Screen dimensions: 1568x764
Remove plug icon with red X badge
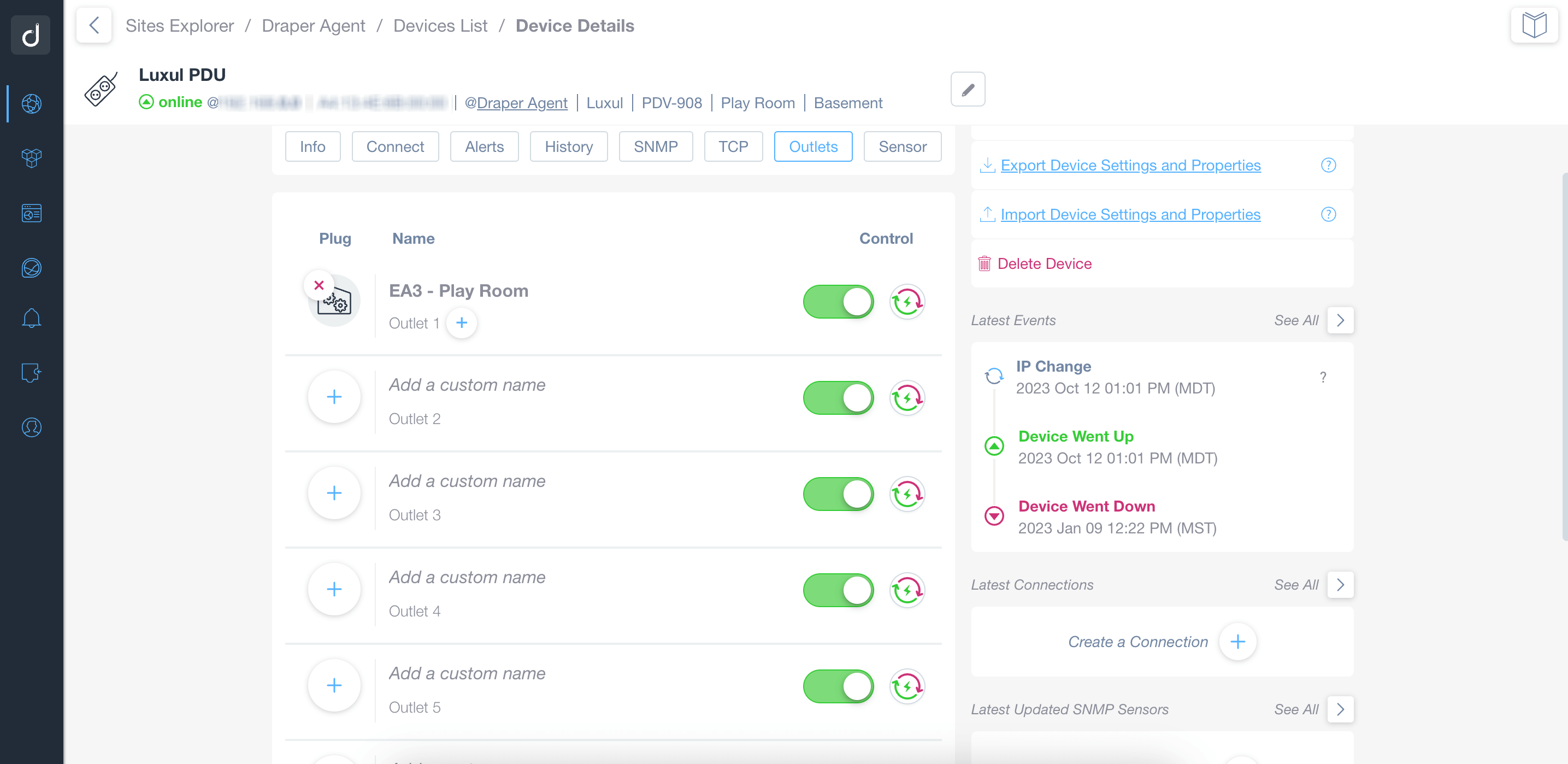coord(319,285)
